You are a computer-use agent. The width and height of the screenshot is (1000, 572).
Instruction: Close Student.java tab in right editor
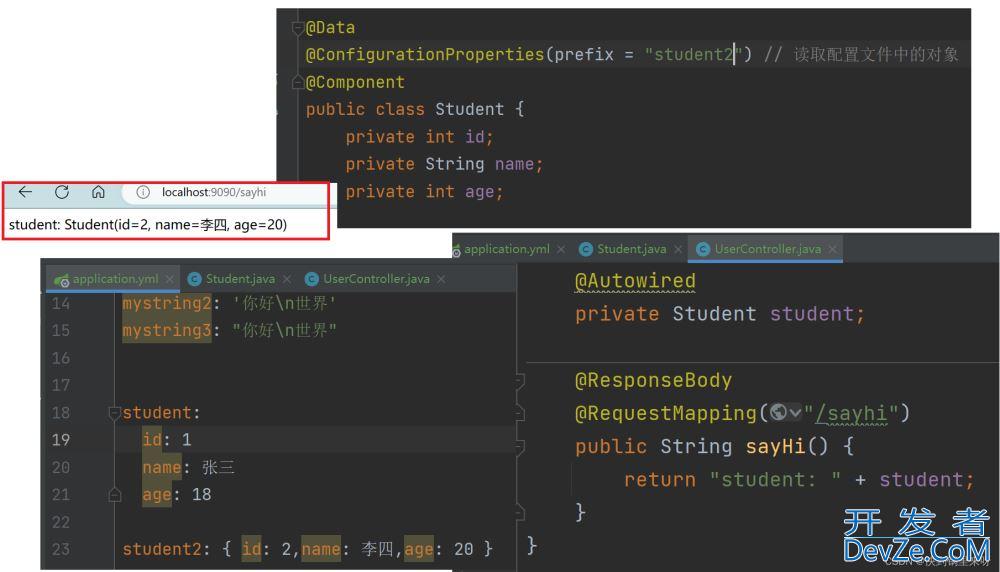(678, 249)
